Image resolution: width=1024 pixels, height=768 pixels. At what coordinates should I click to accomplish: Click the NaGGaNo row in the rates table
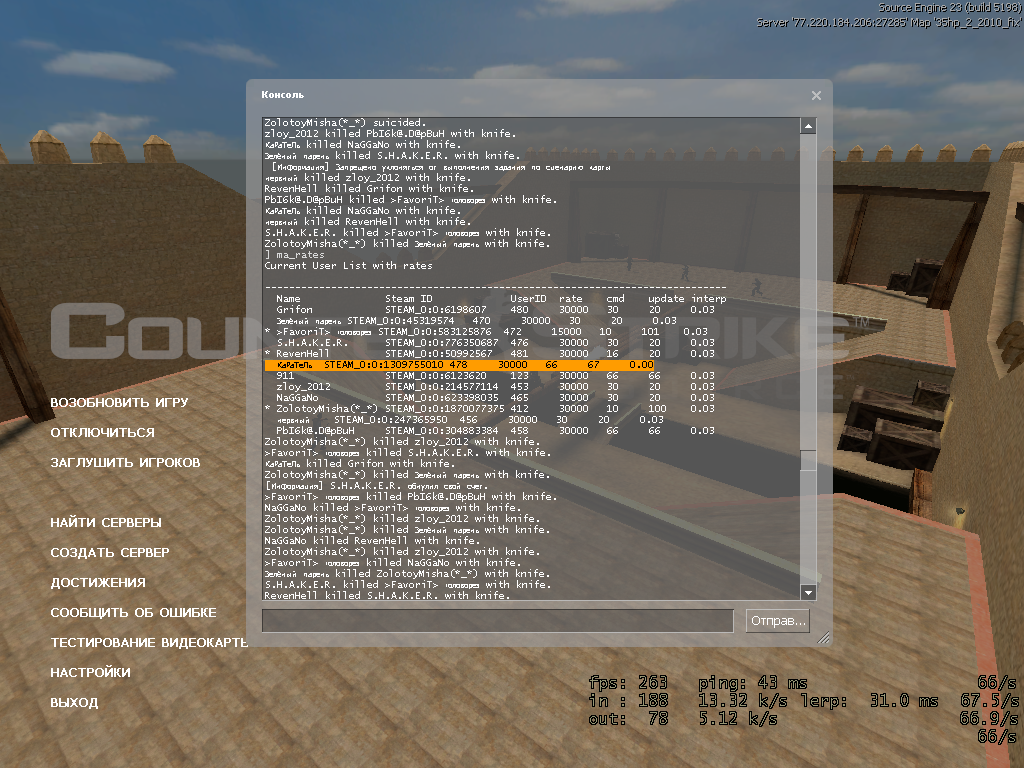tap(496, 398)
